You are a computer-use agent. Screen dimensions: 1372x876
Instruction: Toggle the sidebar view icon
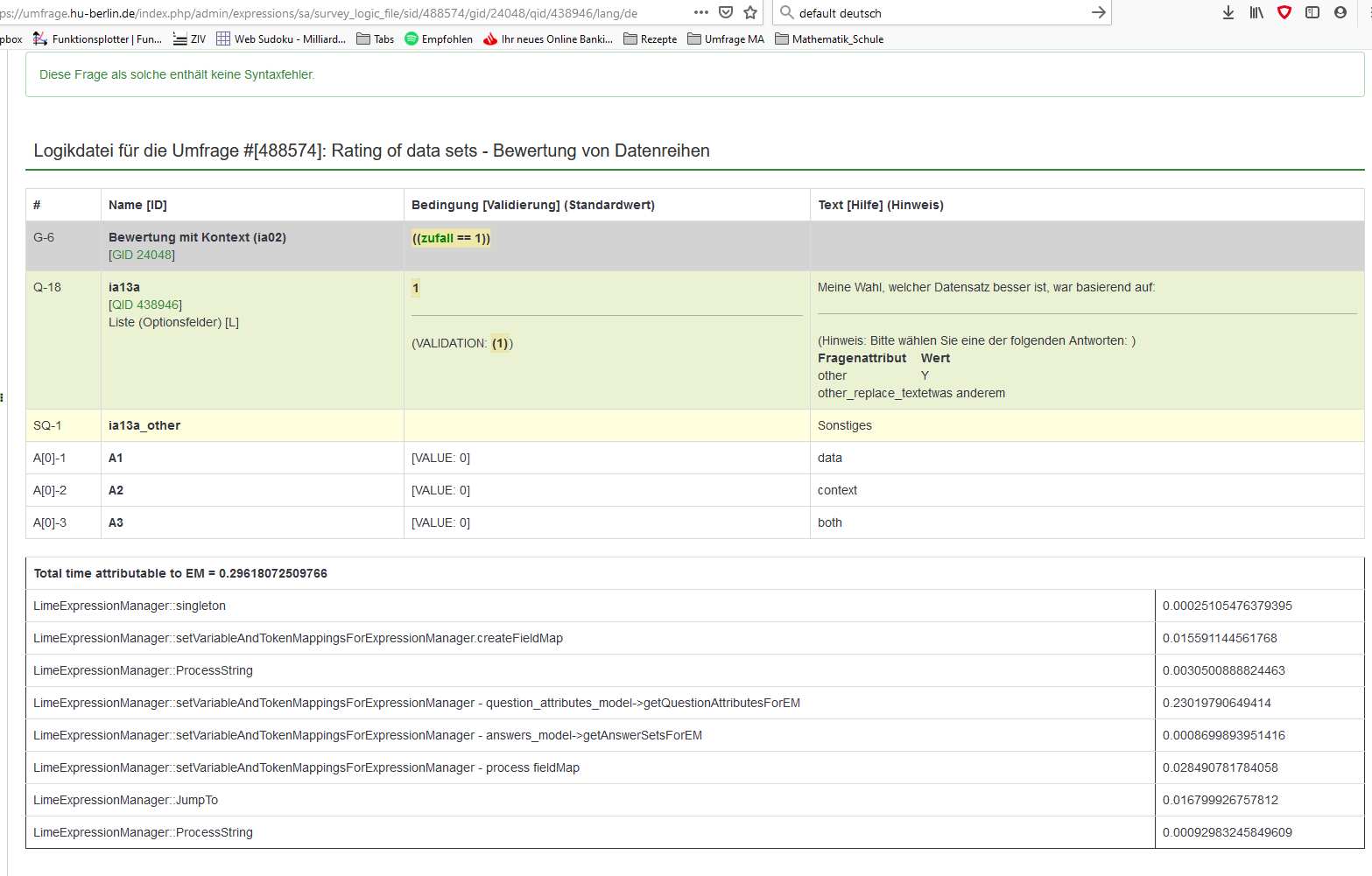1312,12
